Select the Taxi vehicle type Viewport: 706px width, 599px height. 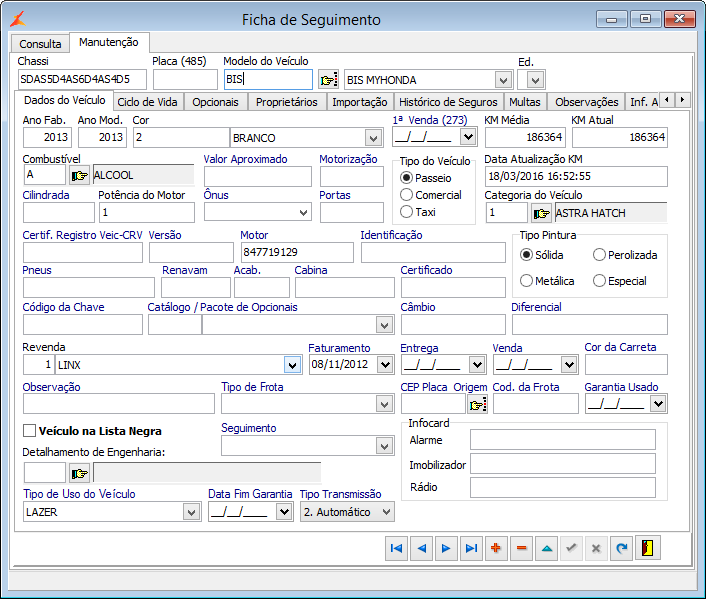click(407, 212)
